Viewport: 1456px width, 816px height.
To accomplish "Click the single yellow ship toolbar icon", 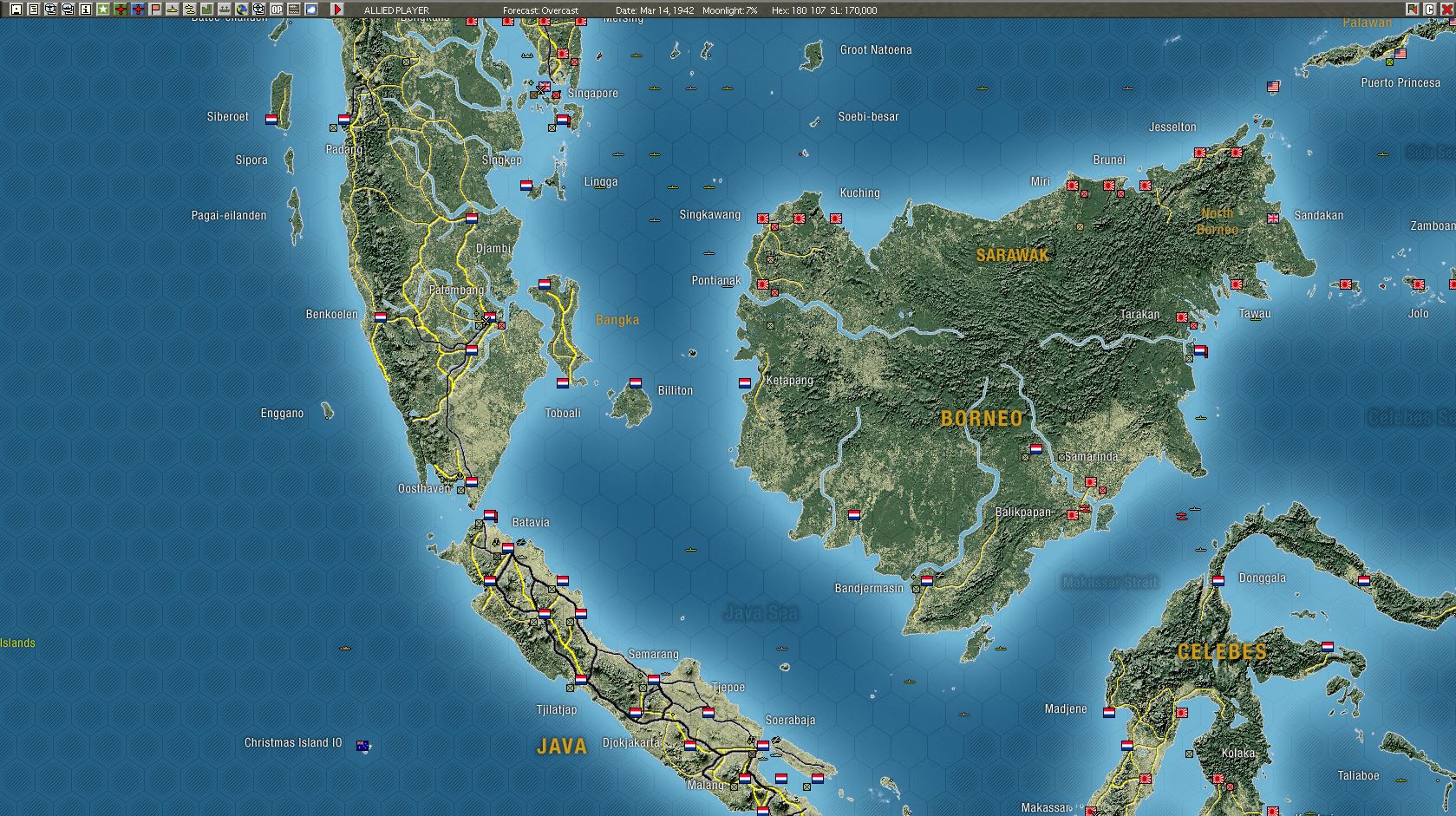I will click(x=172, y=10).
